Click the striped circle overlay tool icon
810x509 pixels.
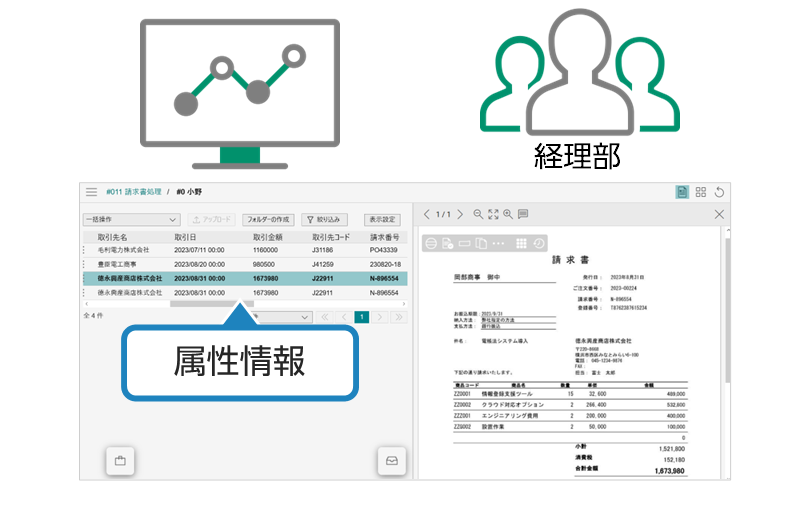(431, 243)
